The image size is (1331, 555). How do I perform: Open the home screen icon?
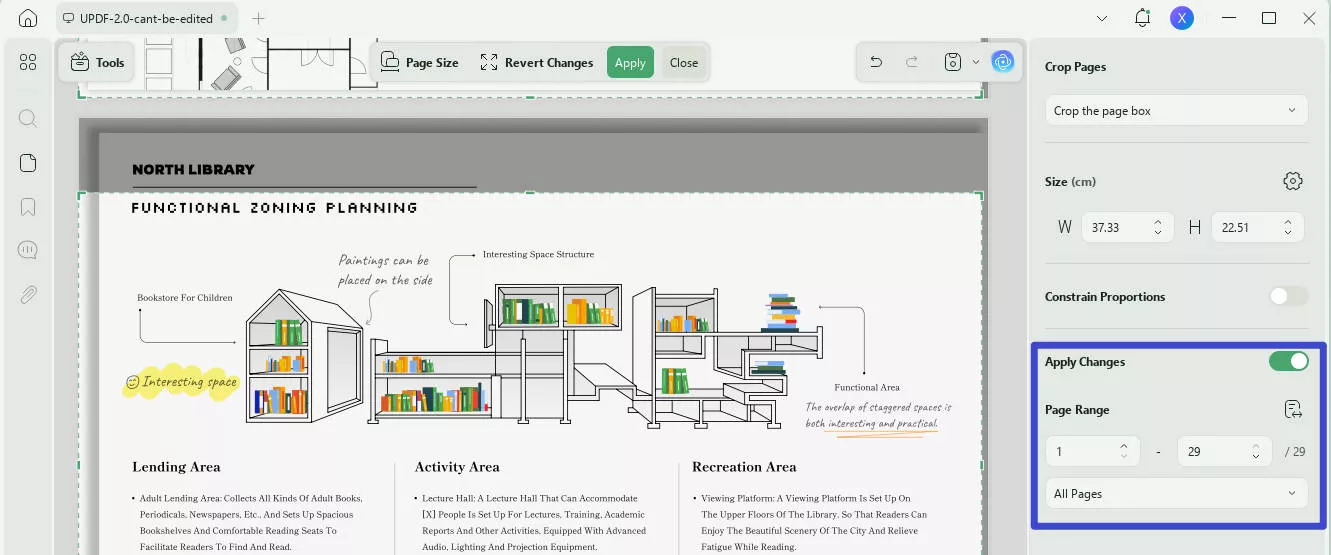[28, 18]
